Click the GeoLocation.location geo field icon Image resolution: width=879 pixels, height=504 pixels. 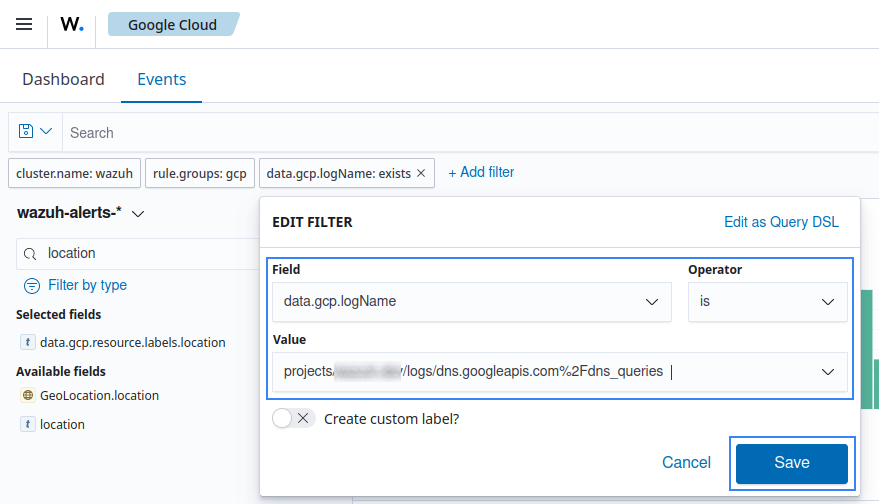coord(28,395)
